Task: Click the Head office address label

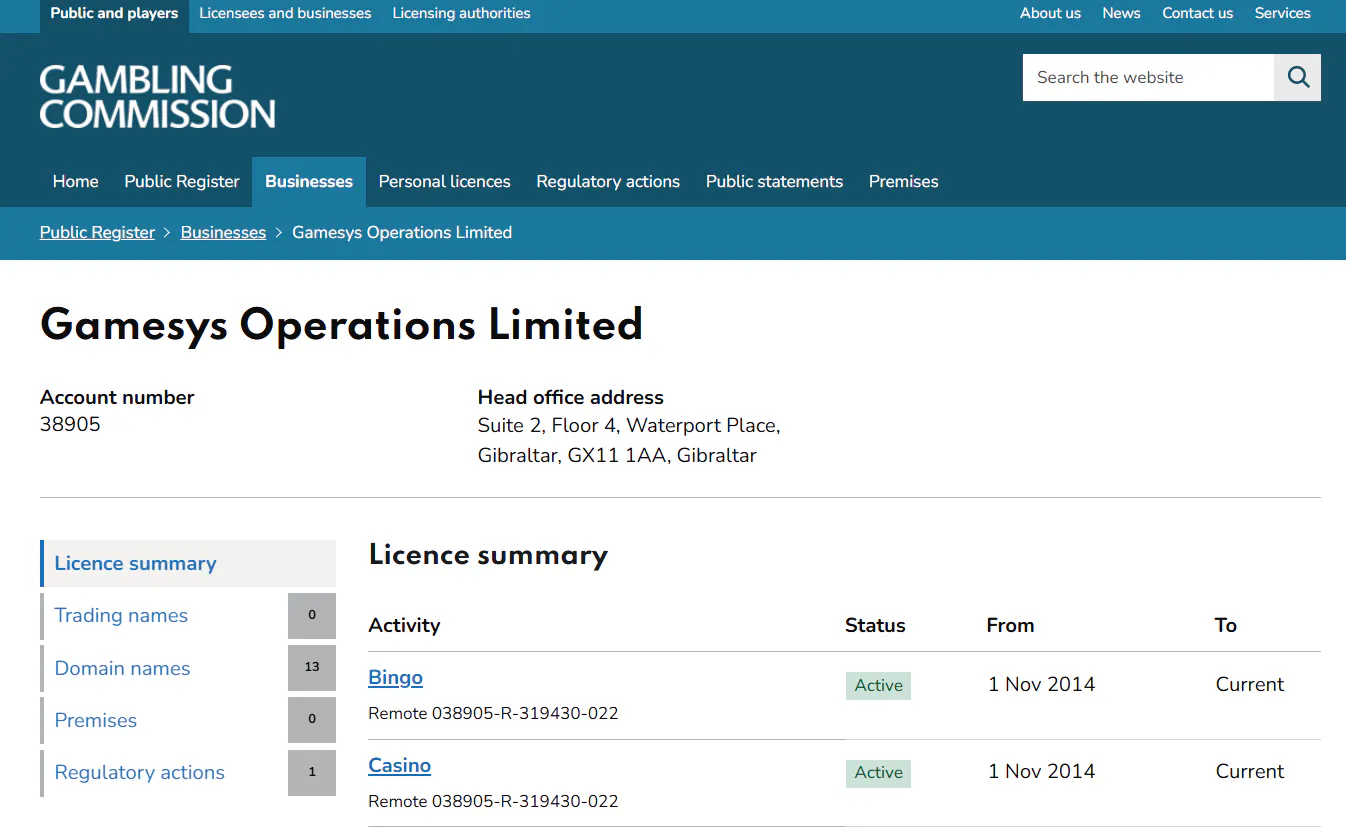Action: [571, 397]
